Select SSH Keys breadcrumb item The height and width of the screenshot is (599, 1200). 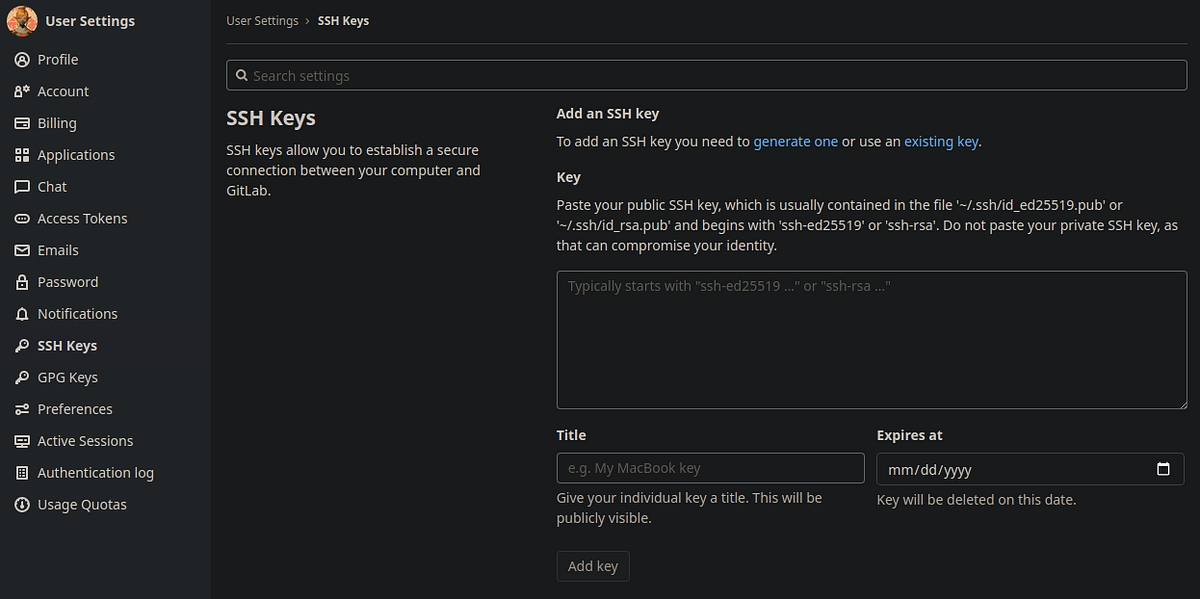click(343, 19)
